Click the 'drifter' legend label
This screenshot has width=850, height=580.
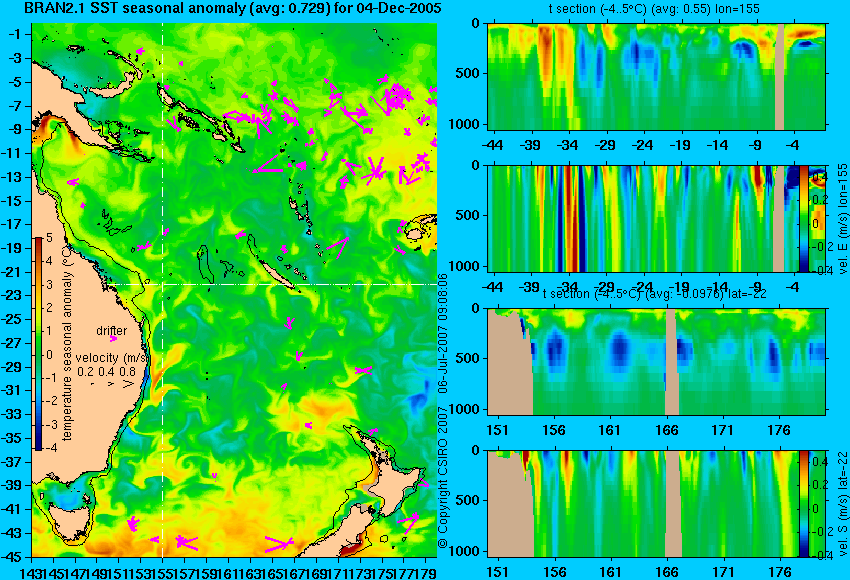112,331
